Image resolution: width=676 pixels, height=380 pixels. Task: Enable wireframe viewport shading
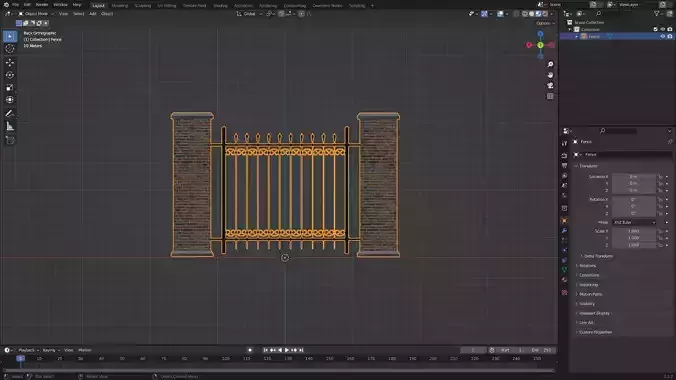525,14
